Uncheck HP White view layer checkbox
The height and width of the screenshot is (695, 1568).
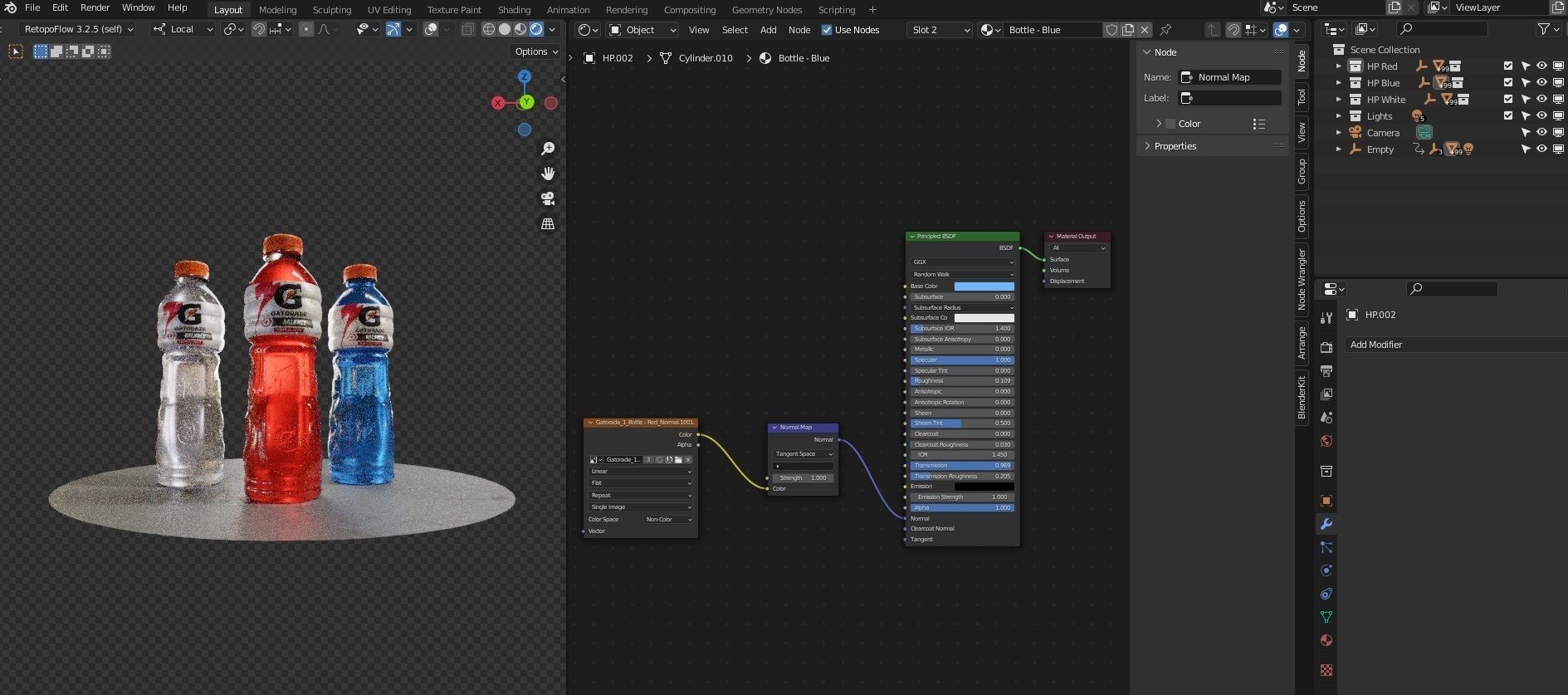(1508, 99)
